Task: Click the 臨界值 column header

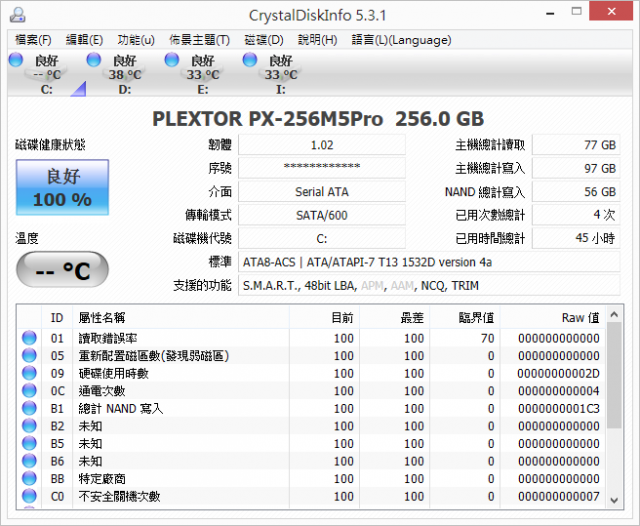Action: (465, 317)
